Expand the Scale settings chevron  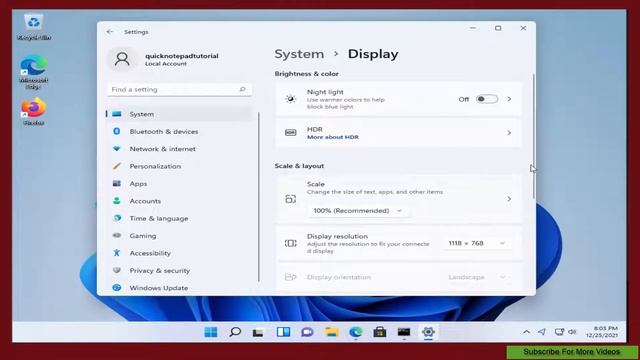[509, 199]
